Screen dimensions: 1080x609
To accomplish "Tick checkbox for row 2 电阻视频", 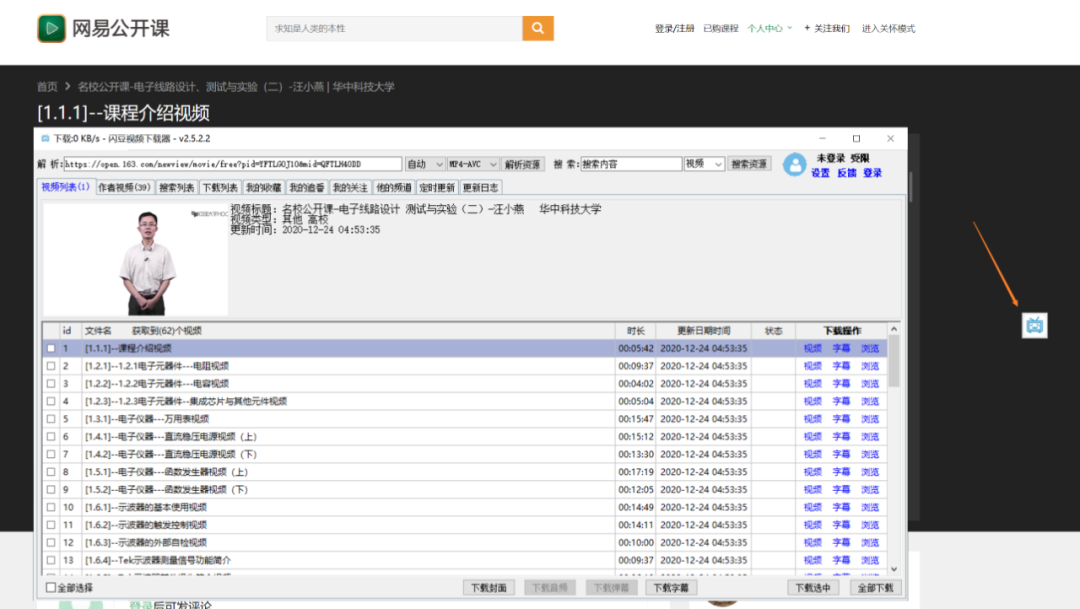I will [x=51, y=366].
